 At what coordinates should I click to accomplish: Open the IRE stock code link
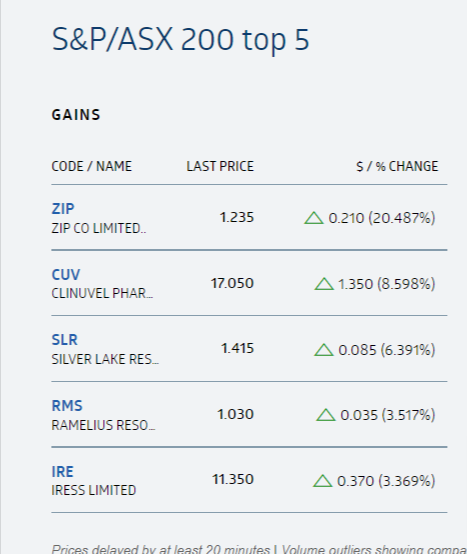pyautogui.click(x=63, y=472)
